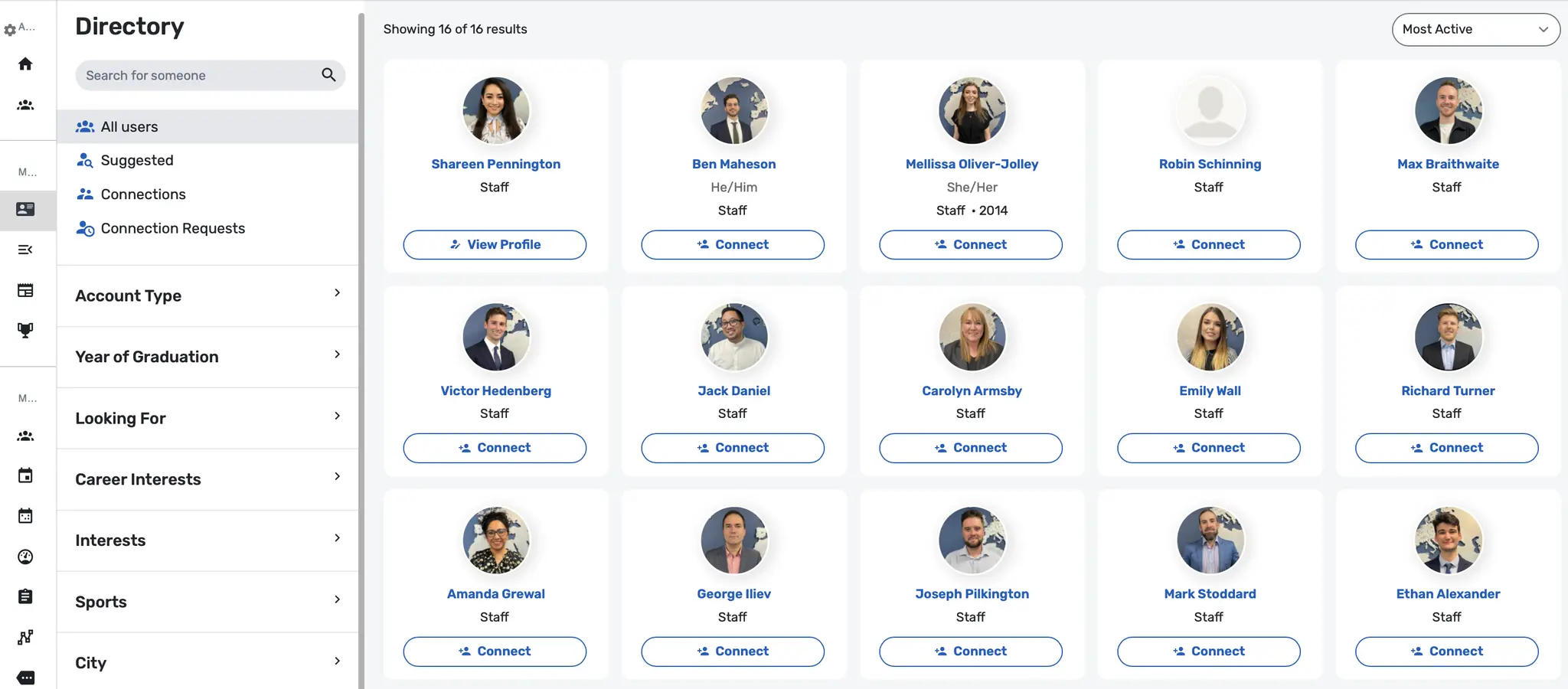Viewport: 1568px width, 689px height.
Task: Click the search magnifier in the search bar
Action: pyautogui.click(x=328, y=75)
